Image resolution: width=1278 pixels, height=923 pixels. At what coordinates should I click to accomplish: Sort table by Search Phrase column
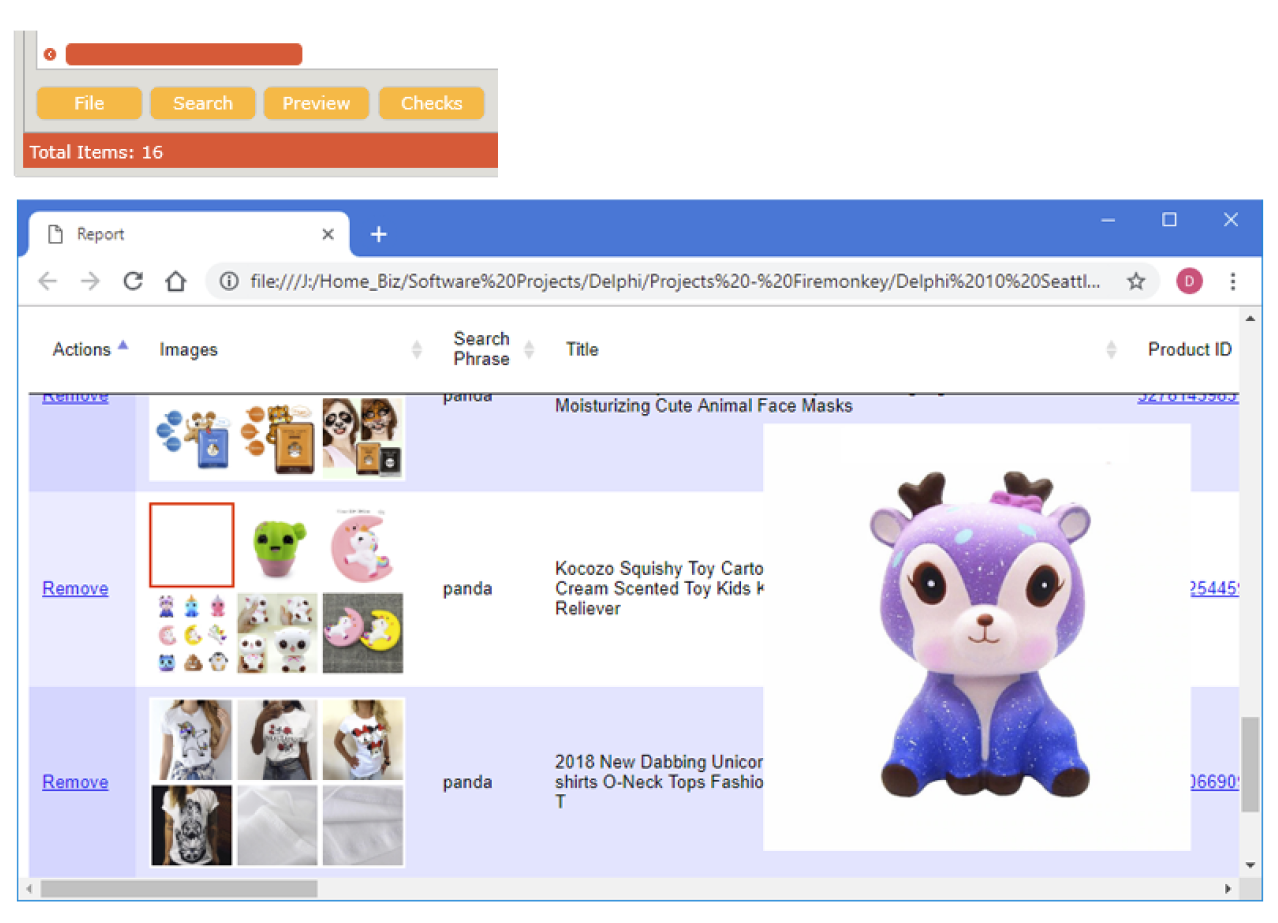(x=529, y=349)
